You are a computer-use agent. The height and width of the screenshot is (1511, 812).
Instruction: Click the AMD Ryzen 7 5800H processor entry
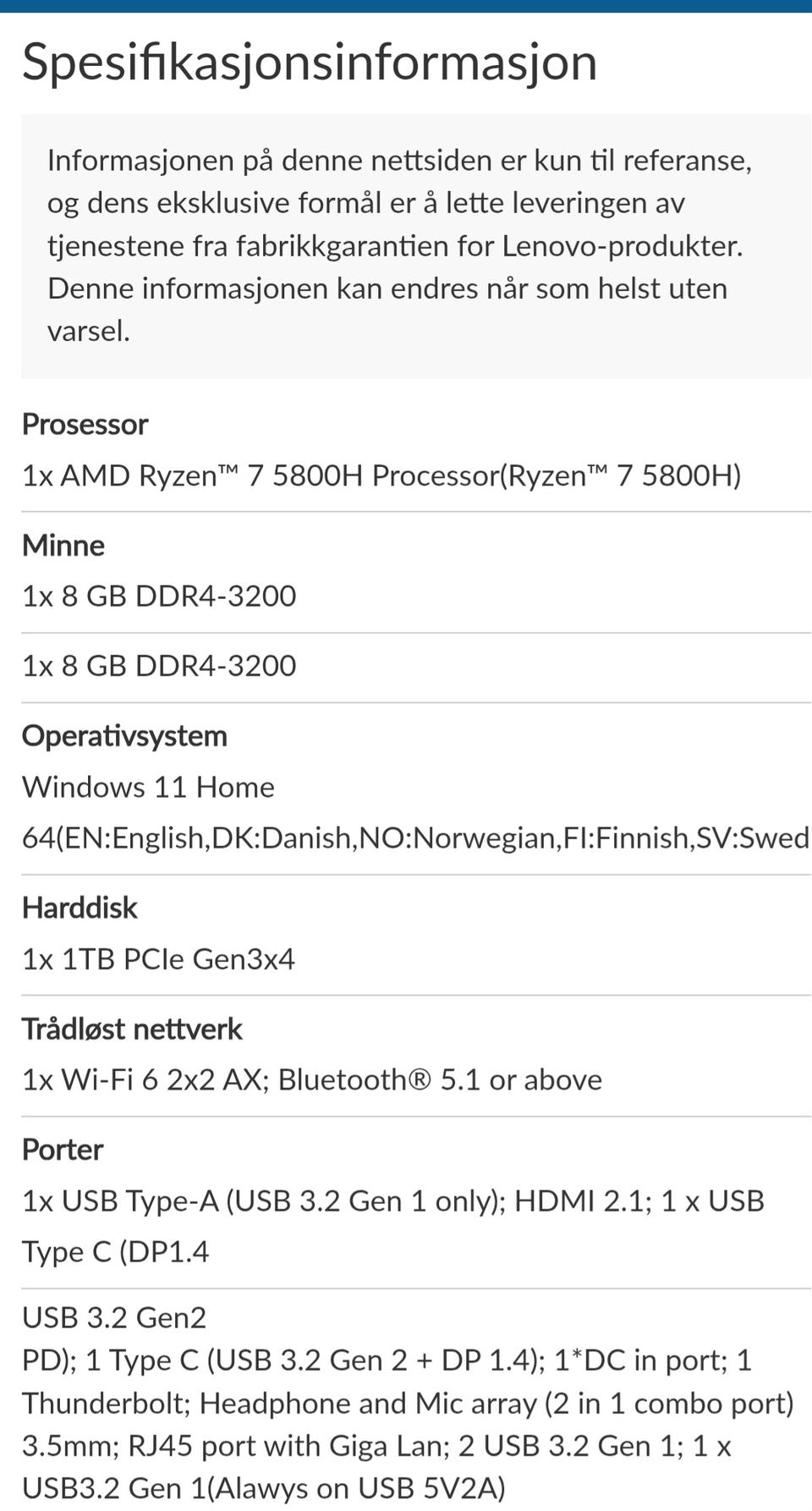[381, 475]
